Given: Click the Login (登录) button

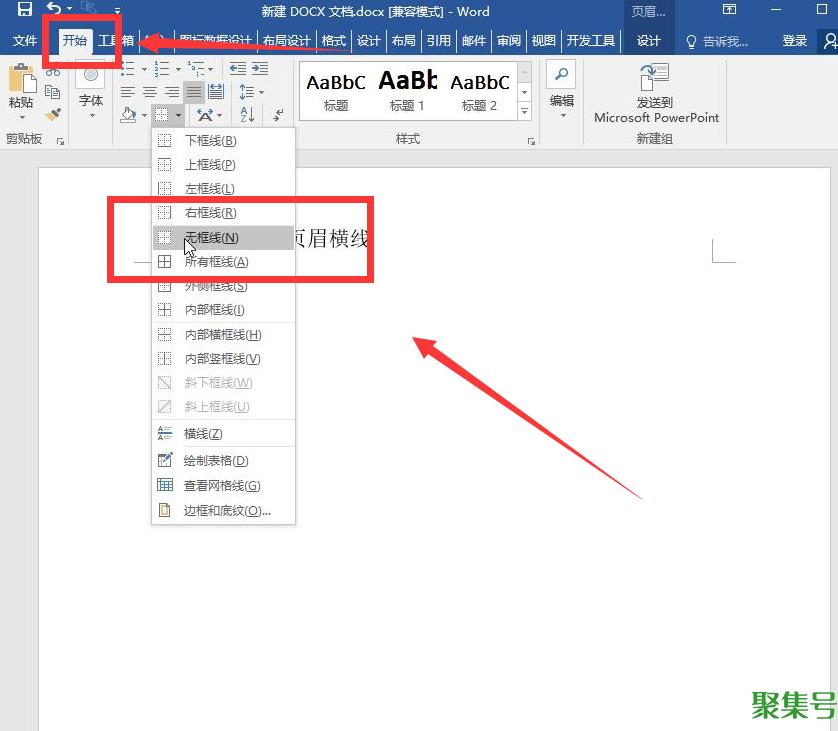Looking at the screenshot, I should [794, 41].
